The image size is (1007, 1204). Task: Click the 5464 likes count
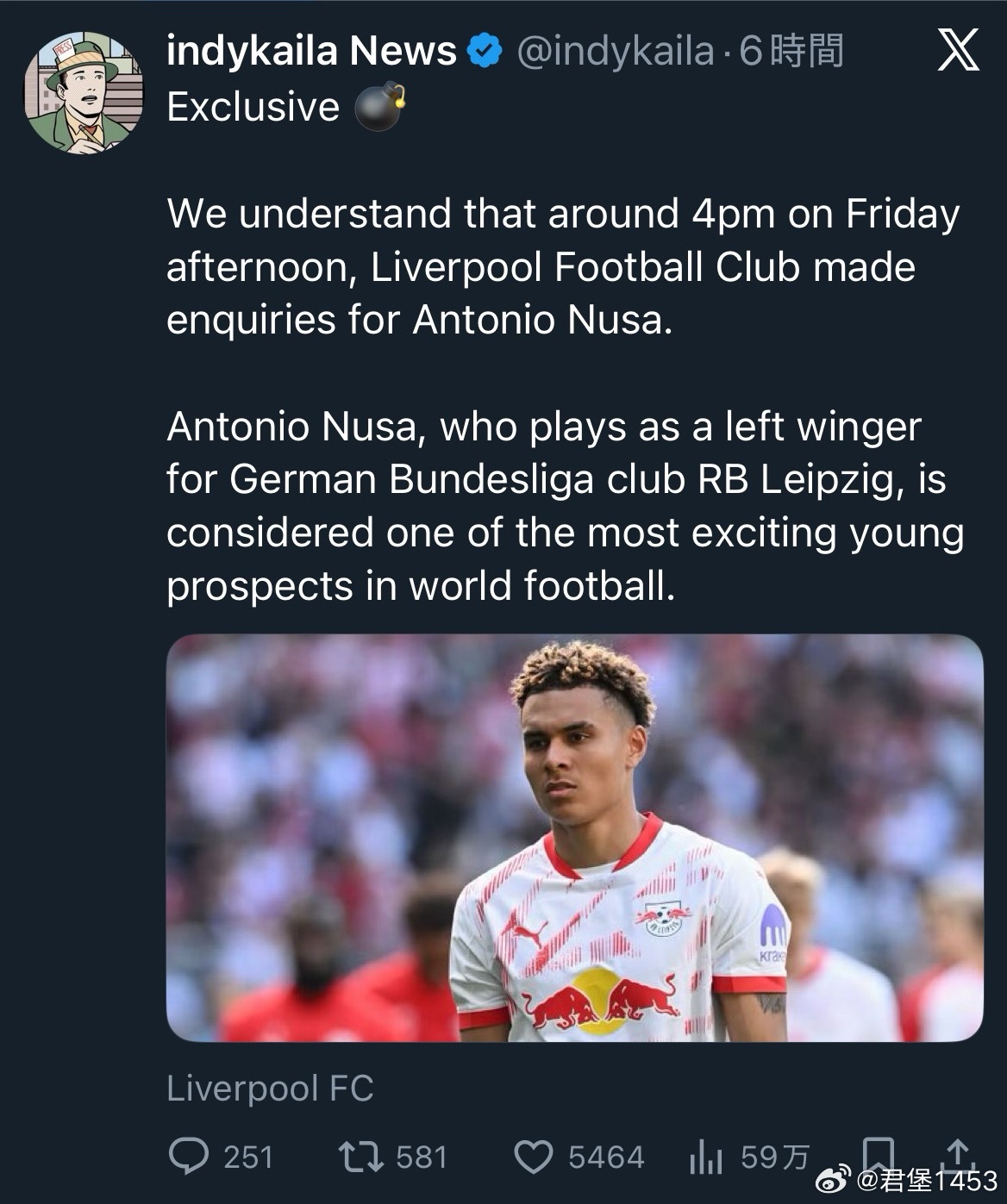[x=606, y=1157]
